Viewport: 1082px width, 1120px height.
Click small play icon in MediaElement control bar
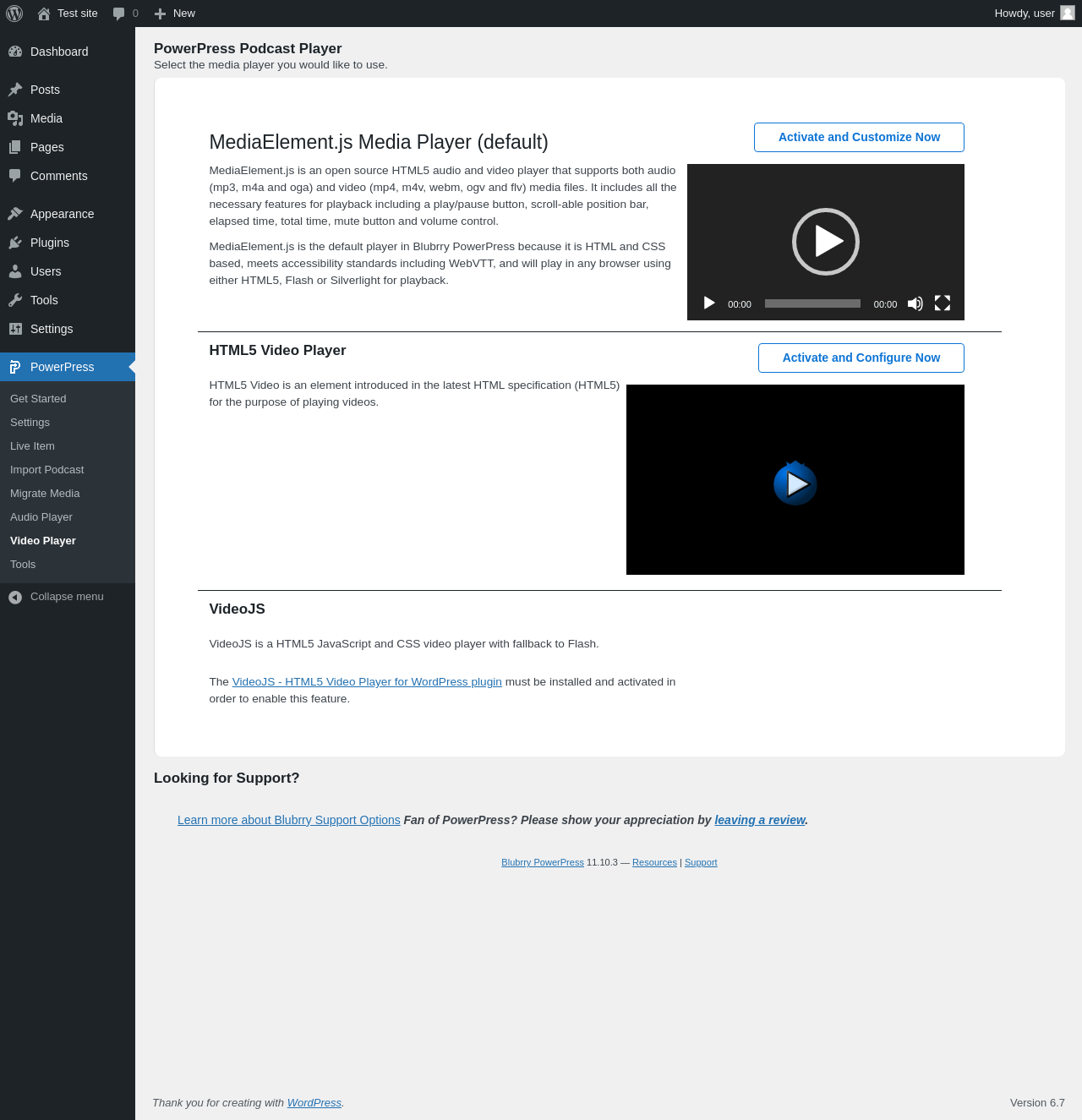[709, 303]
